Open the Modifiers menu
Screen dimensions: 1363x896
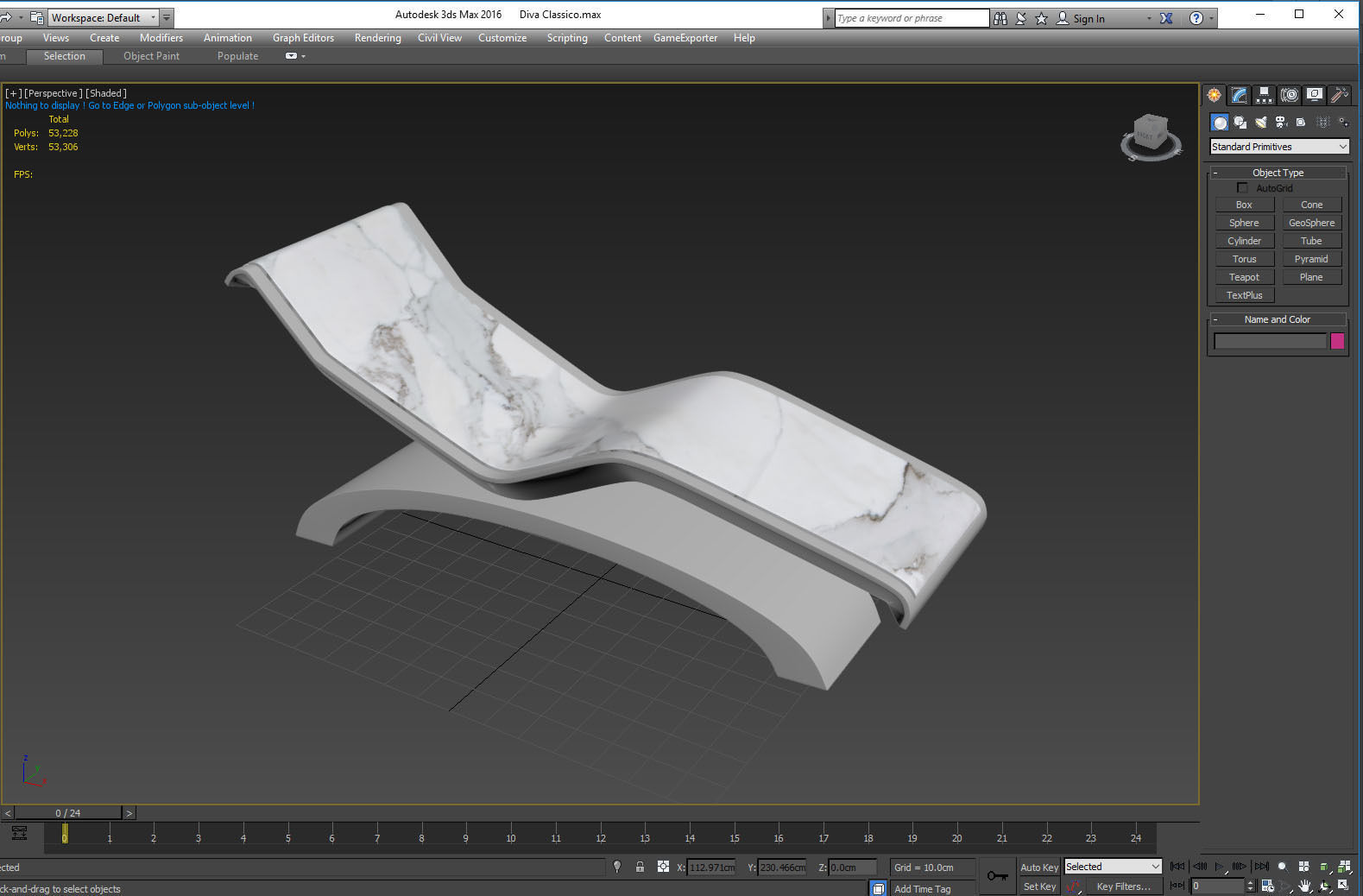pyautogui.click(x=161, y=38)
